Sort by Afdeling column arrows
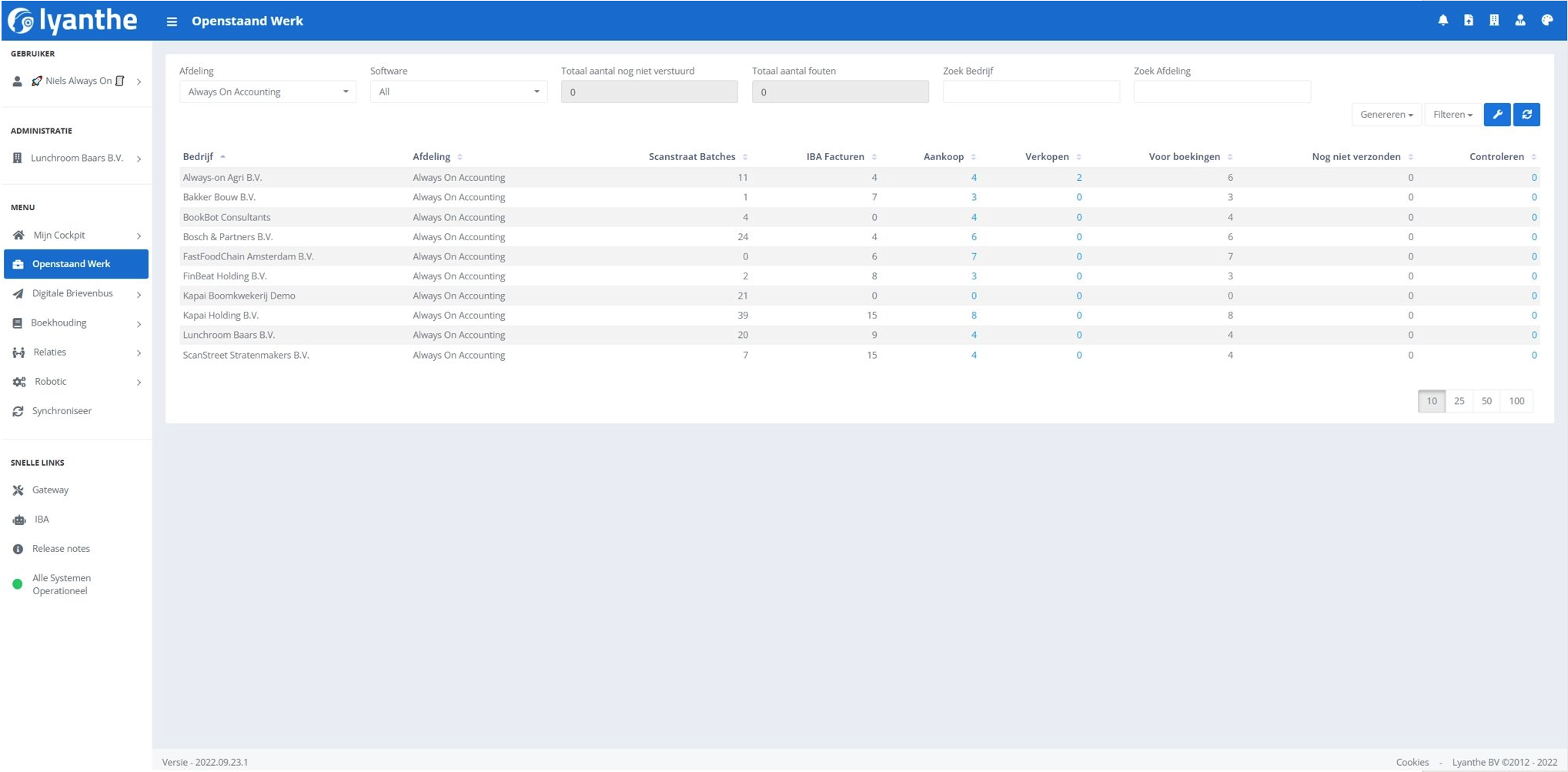Viewport: 1568px width, 772px height. click(460, 157)
